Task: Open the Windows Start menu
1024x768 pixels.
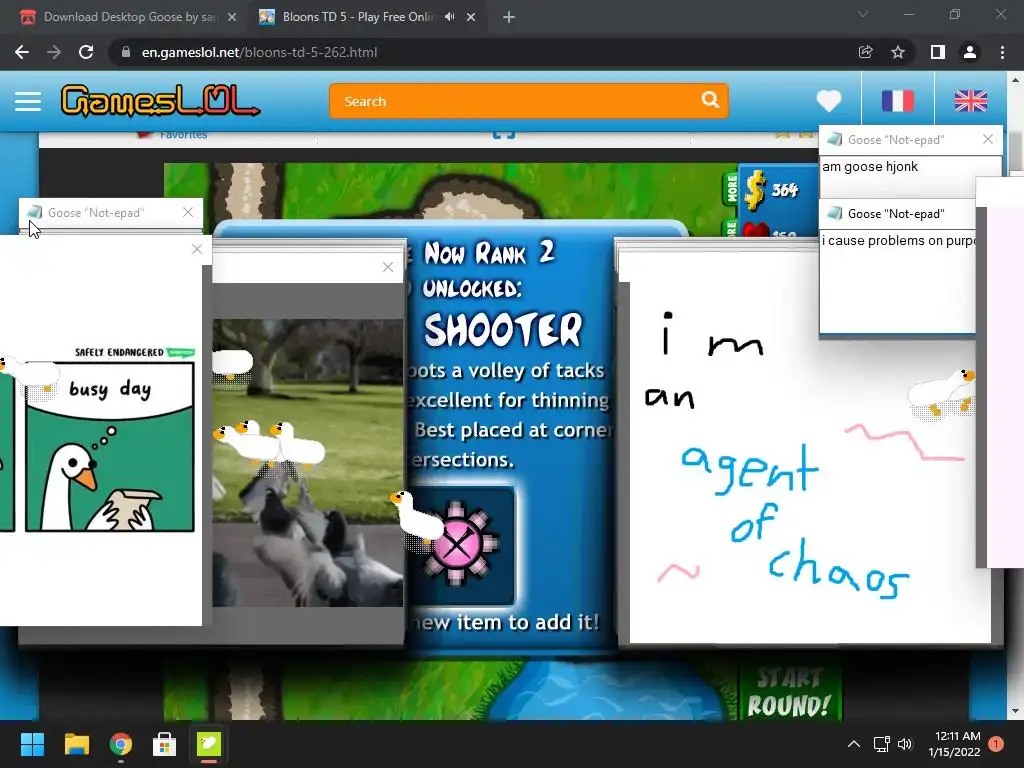Action: 32,744
